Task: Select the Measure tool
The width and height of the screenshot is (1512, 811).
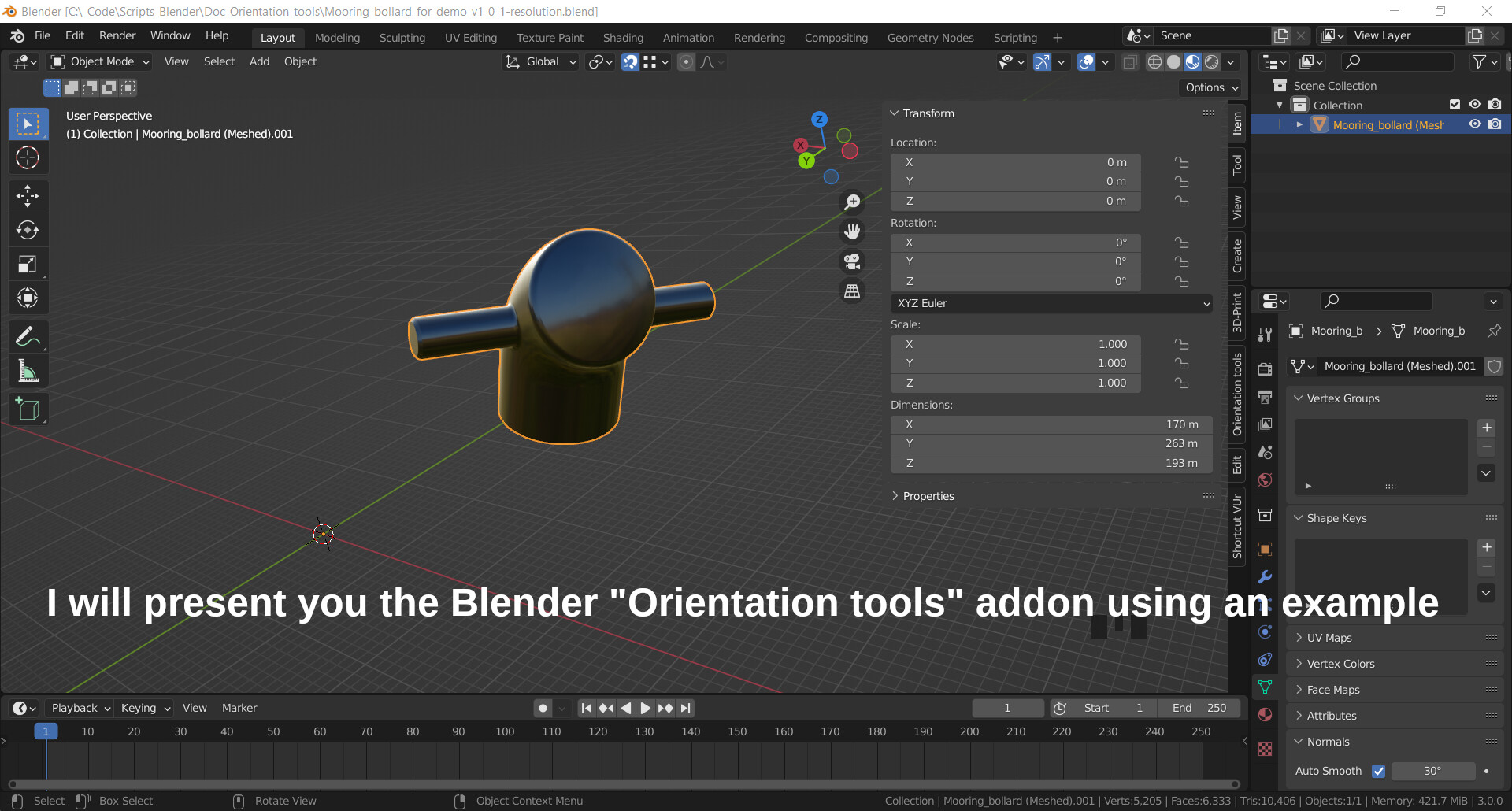Action: pos(28,371)
